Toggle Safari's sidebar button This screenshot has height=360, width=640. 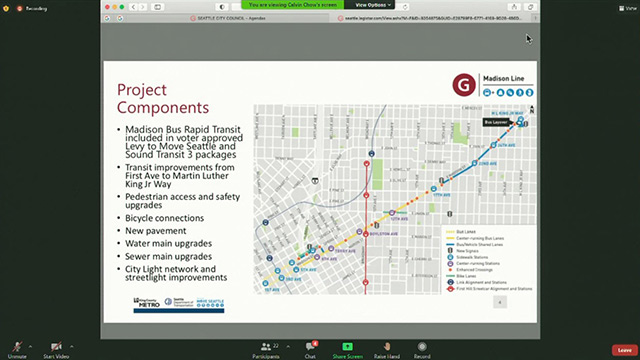pyautogui.click(x=158, y=7)
